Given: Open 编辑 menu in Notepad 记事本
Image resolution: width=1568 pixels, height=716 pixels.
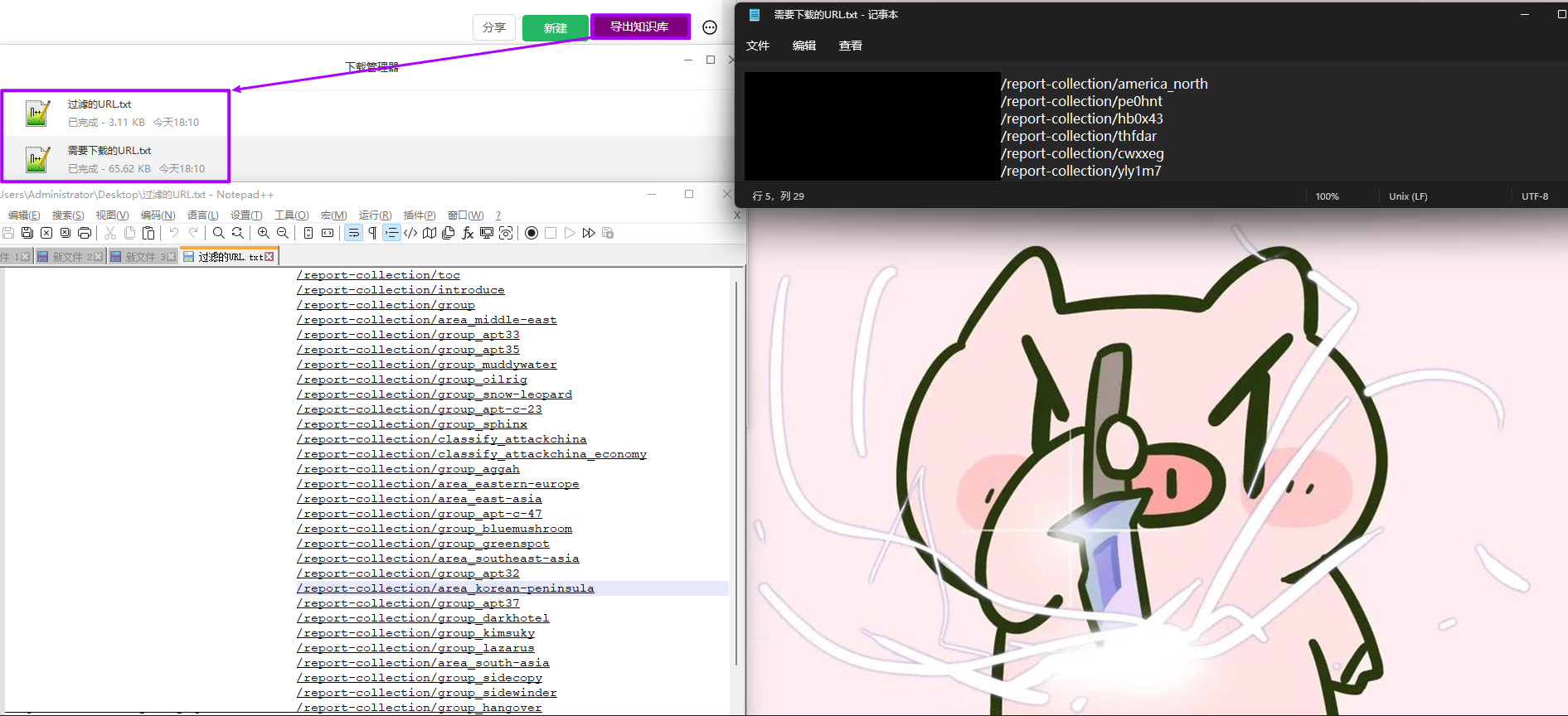Looking at the screenshot, I should 804,46.
